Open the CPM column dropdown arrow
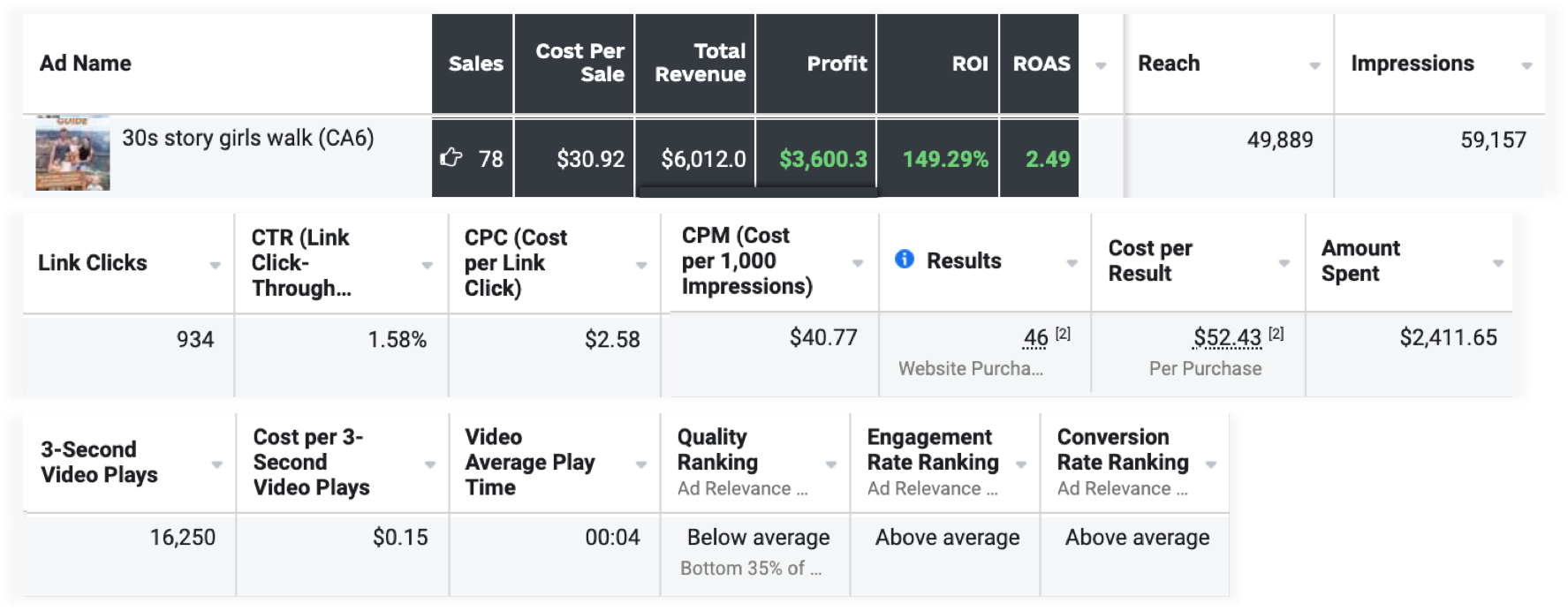This screenshot has height=611, width=1568. click(857, 264)
